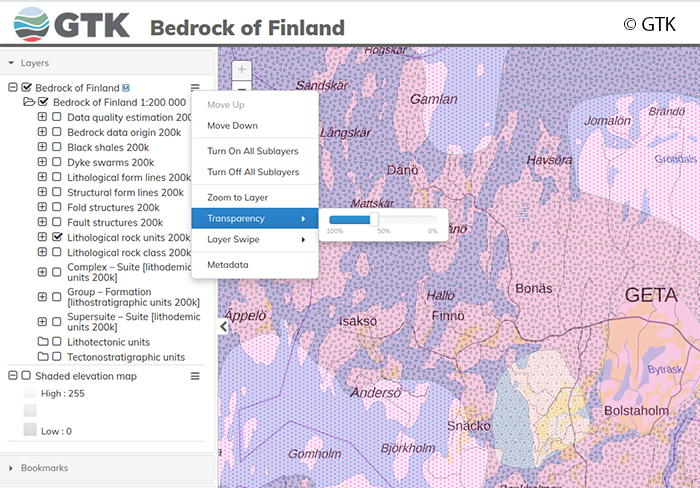Enable the Black shales 200k checkbox
This screenshot has height=488, width=700.
click(57, 147)
